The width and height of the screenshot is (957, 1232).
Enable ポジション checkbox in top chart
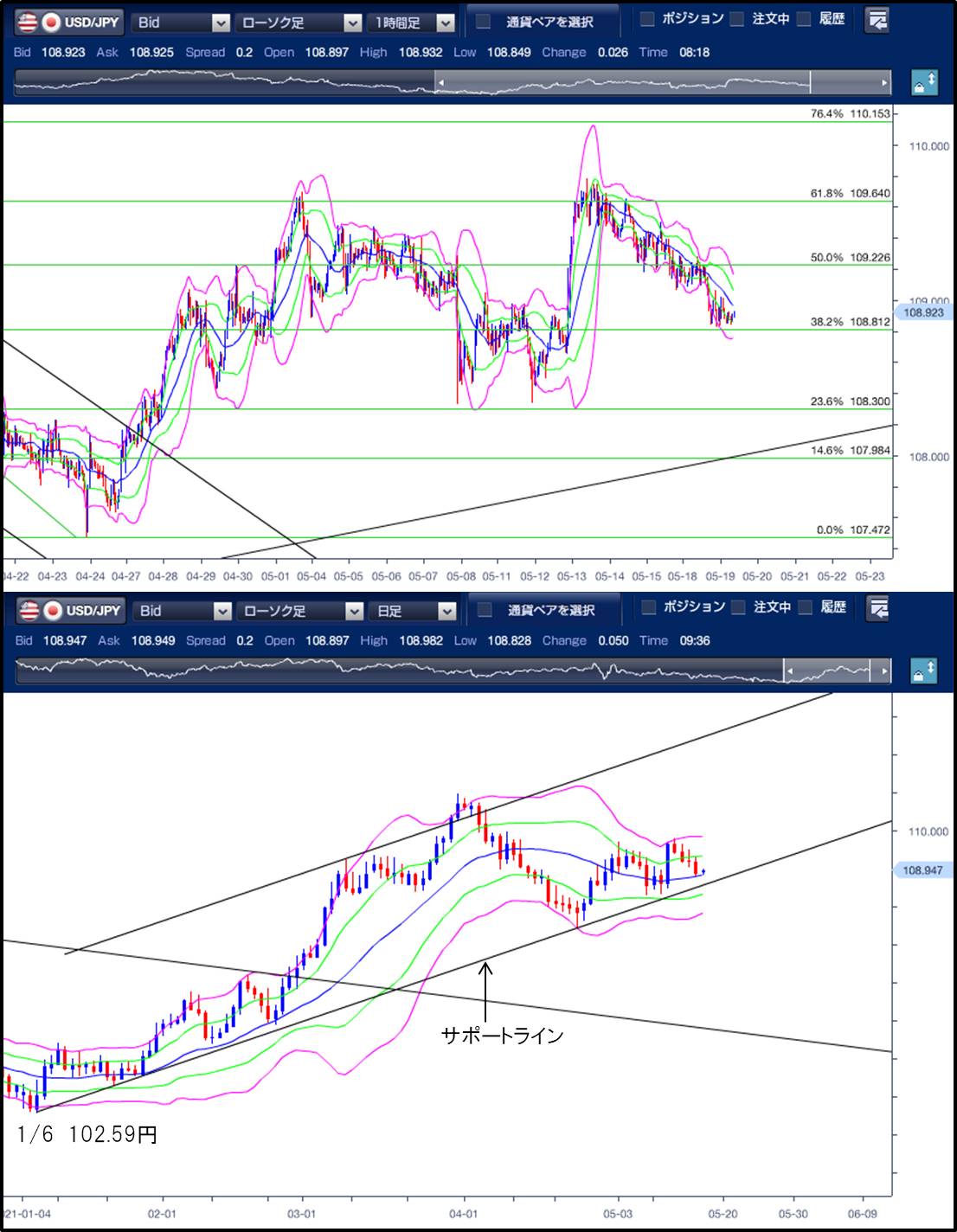pyautogui.click(x=647, y=19)
